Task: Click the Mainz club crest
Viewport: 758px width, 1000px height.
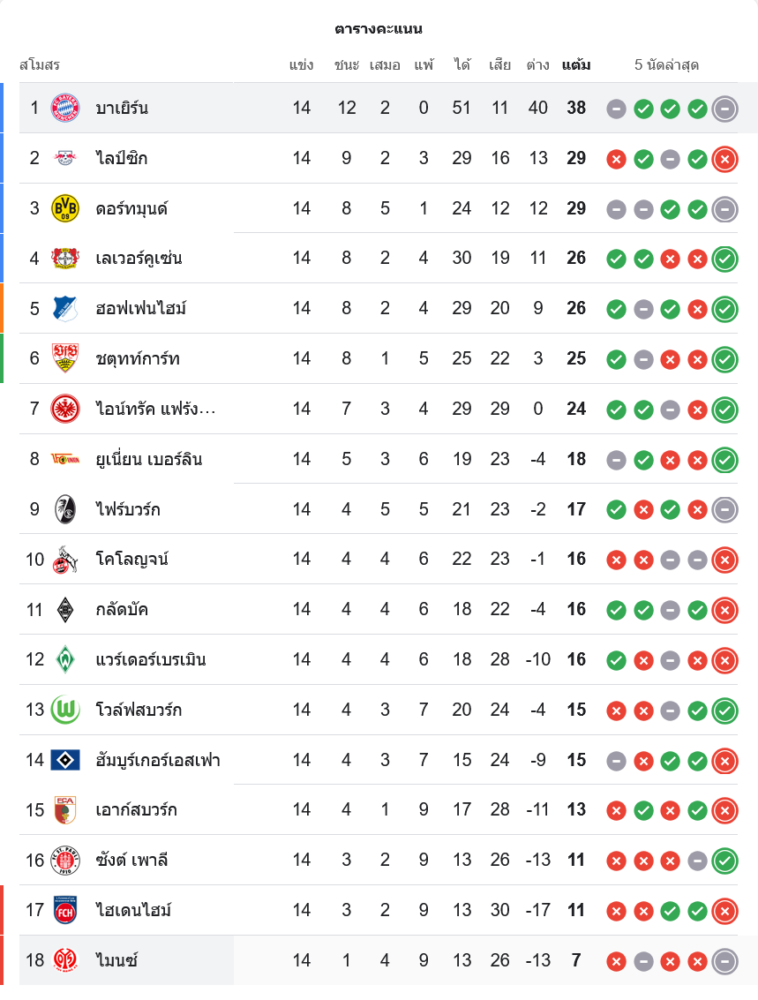Action: click(65, 960)
